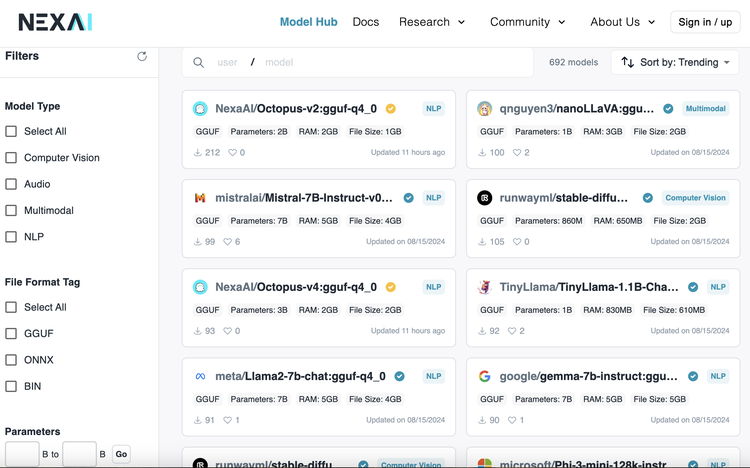
Task: Enable the GGUF file format filter
Action: [11, 333]
